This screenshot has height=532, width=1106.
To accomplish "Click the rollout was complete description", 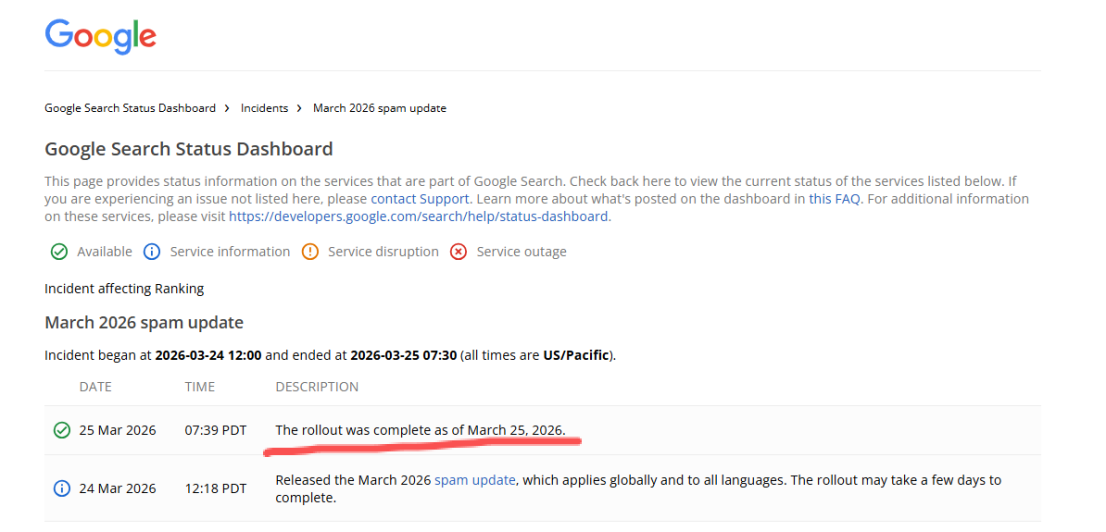I will click(x=420, y=430).
